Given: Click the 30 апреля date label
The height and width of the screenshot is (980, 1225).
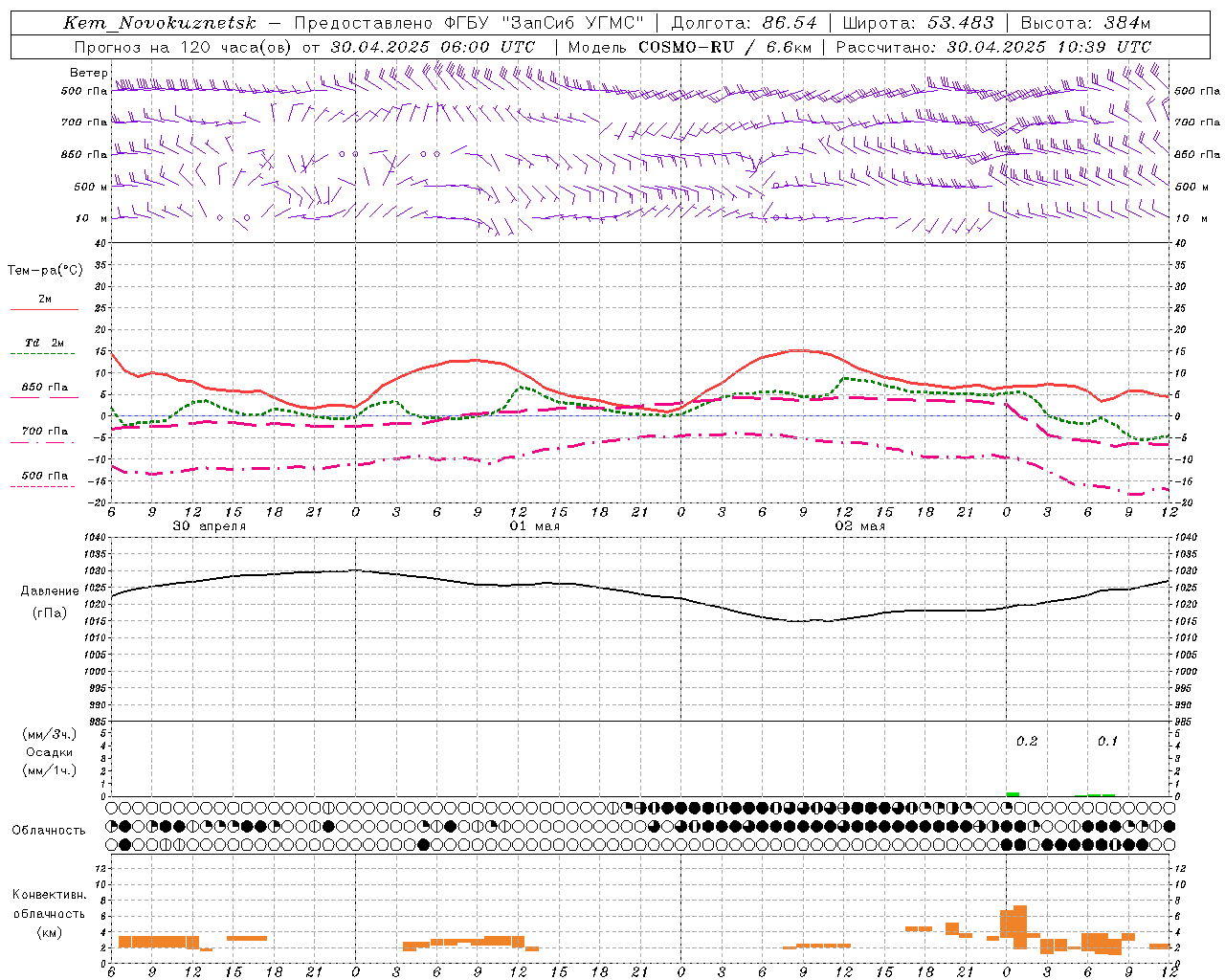Looking at the screenshot, I should coord(209,526).
